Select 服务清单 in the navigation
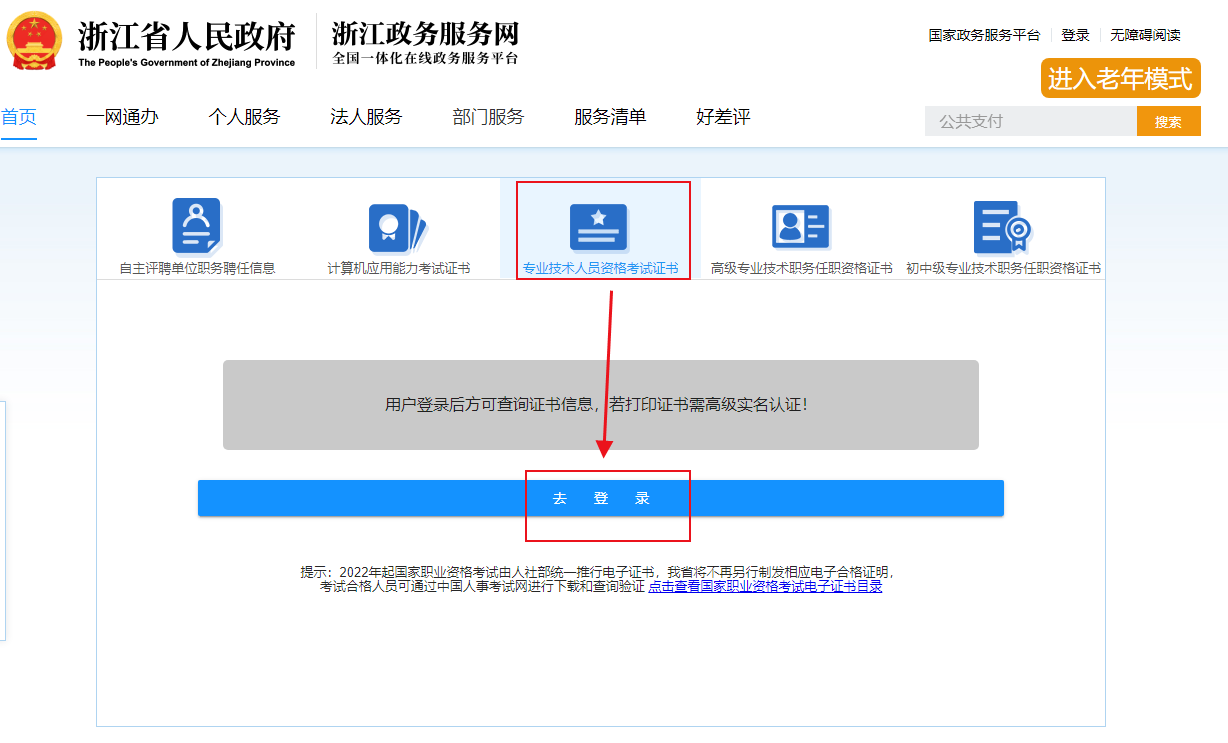1228x743 pixels. click(x=610, y=116)
